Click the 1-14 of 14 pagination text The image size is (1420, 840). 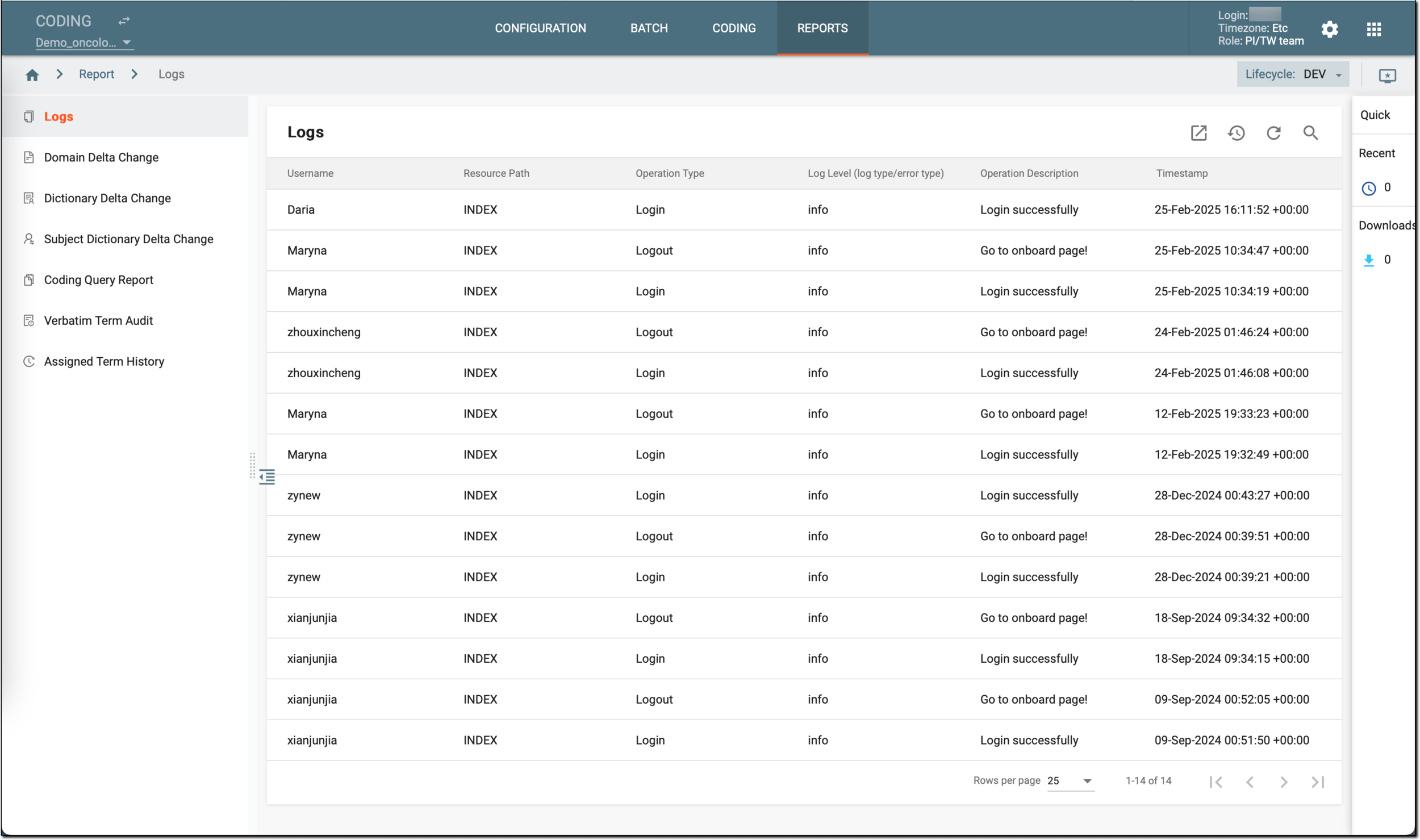pos(1148,781)
